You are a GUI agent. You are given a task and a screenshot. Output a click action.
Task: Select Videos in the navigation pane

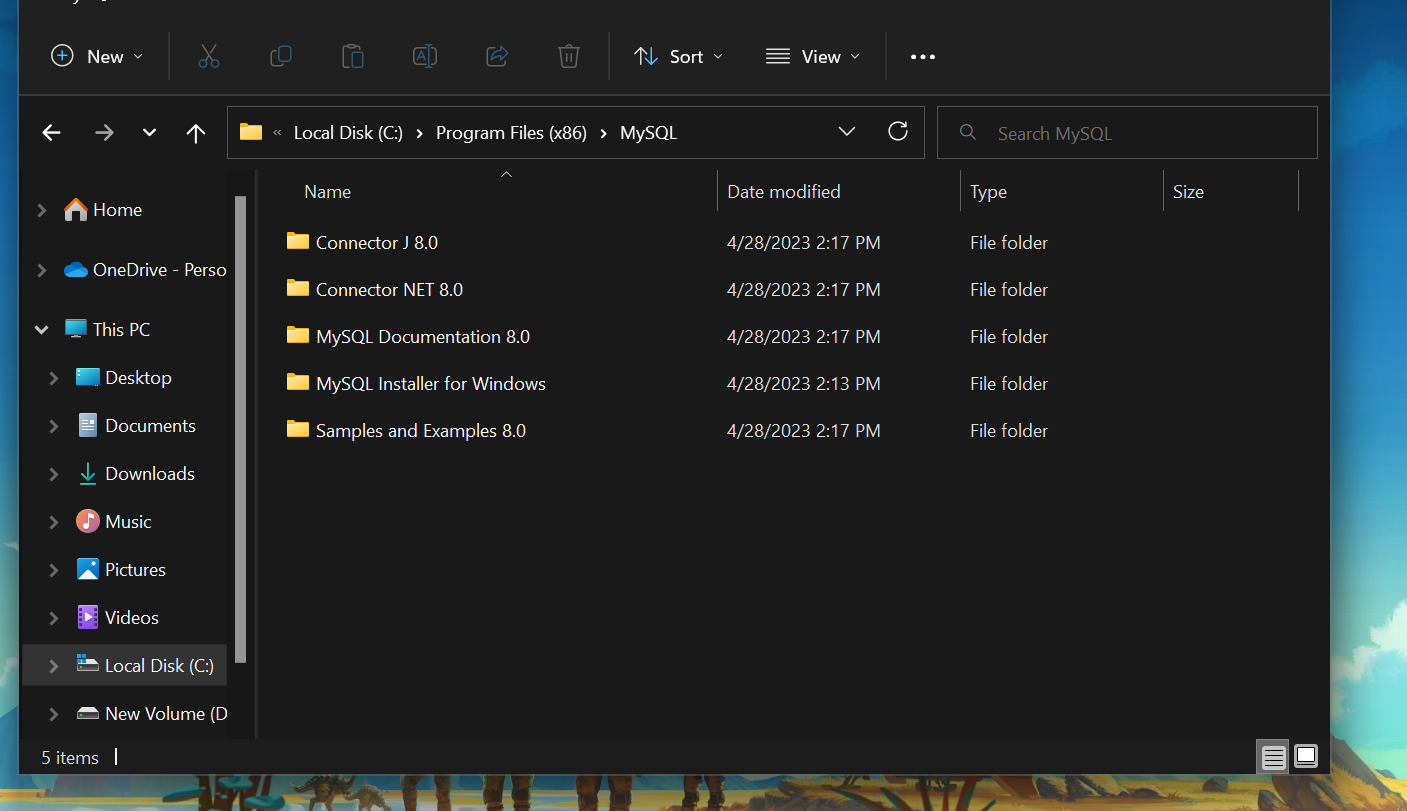click(132, 618)
